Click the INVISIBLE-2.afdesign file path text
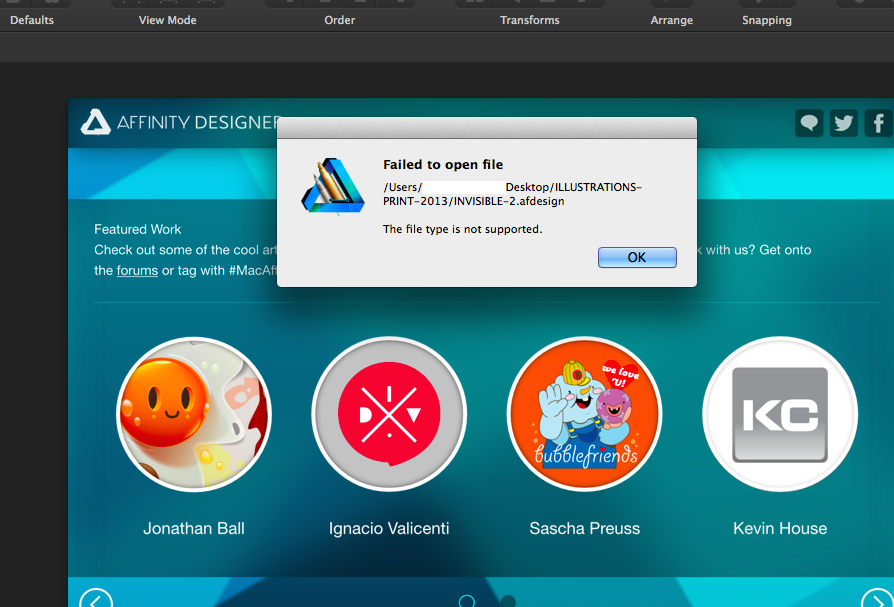 pos(512,194)
